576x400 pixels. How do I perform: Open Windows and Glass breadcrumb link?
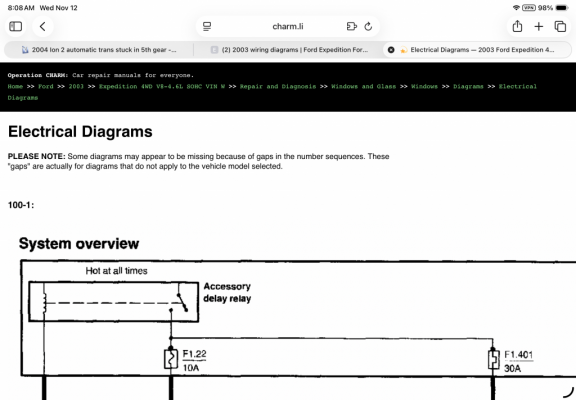coord(363,87)
